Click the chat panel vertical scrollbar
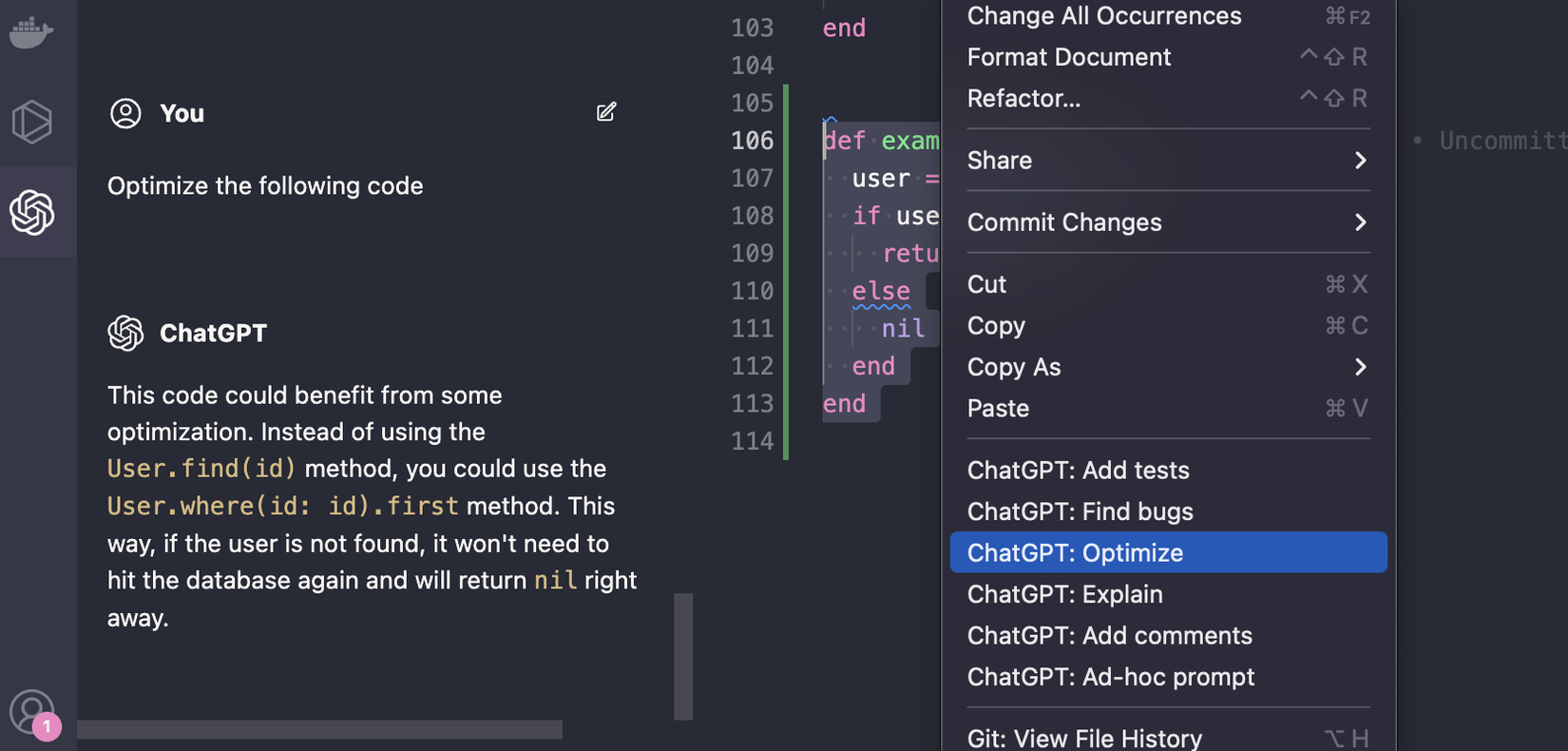Image resolution: width=1568 pixels, height=751 pixels. coord(683,656)
